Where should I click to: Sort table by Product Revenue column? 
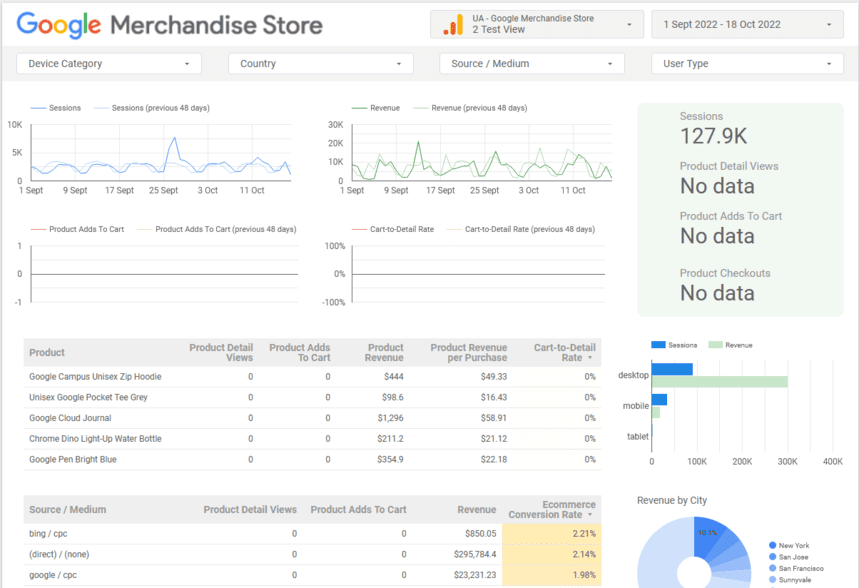pos(384,352)
